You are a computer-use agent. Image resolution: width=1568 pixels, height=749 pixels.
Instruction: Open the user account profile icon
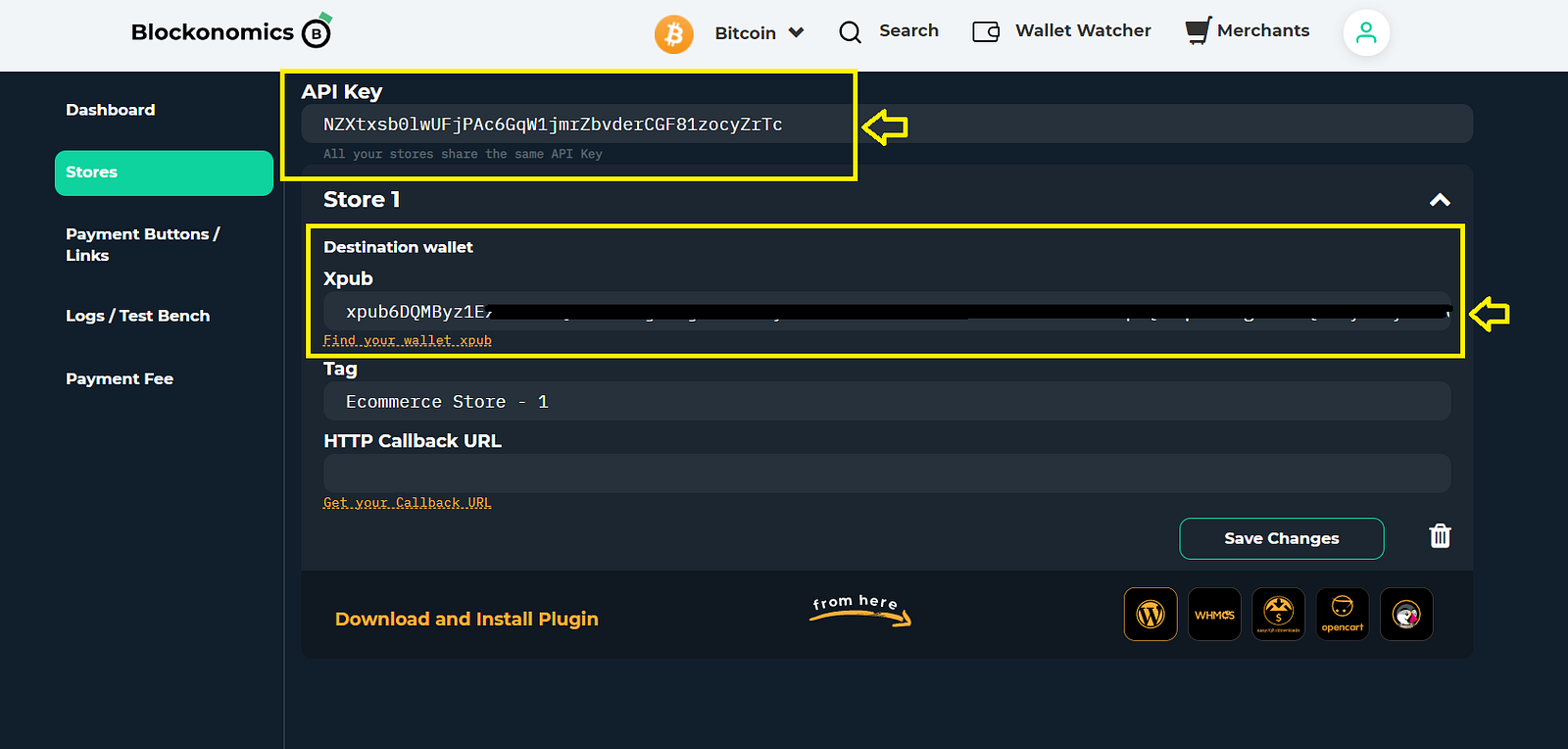point(1366,32)
